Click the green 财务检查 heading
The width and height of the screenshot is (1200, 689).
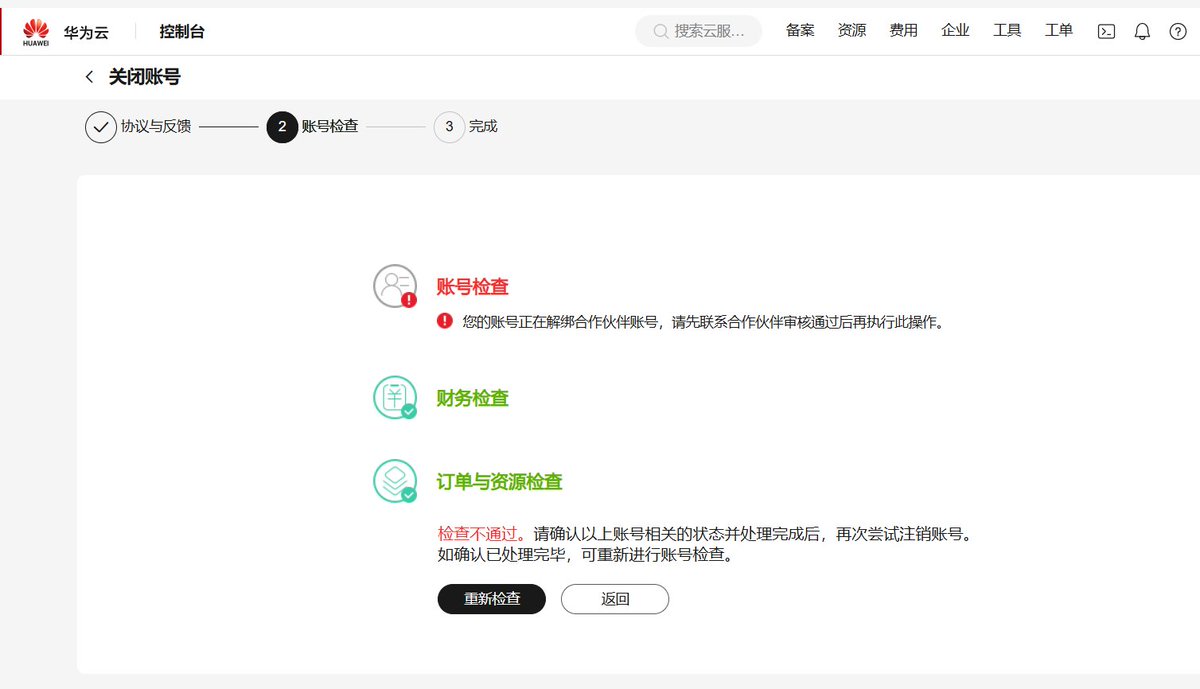[x=473, y=398]
